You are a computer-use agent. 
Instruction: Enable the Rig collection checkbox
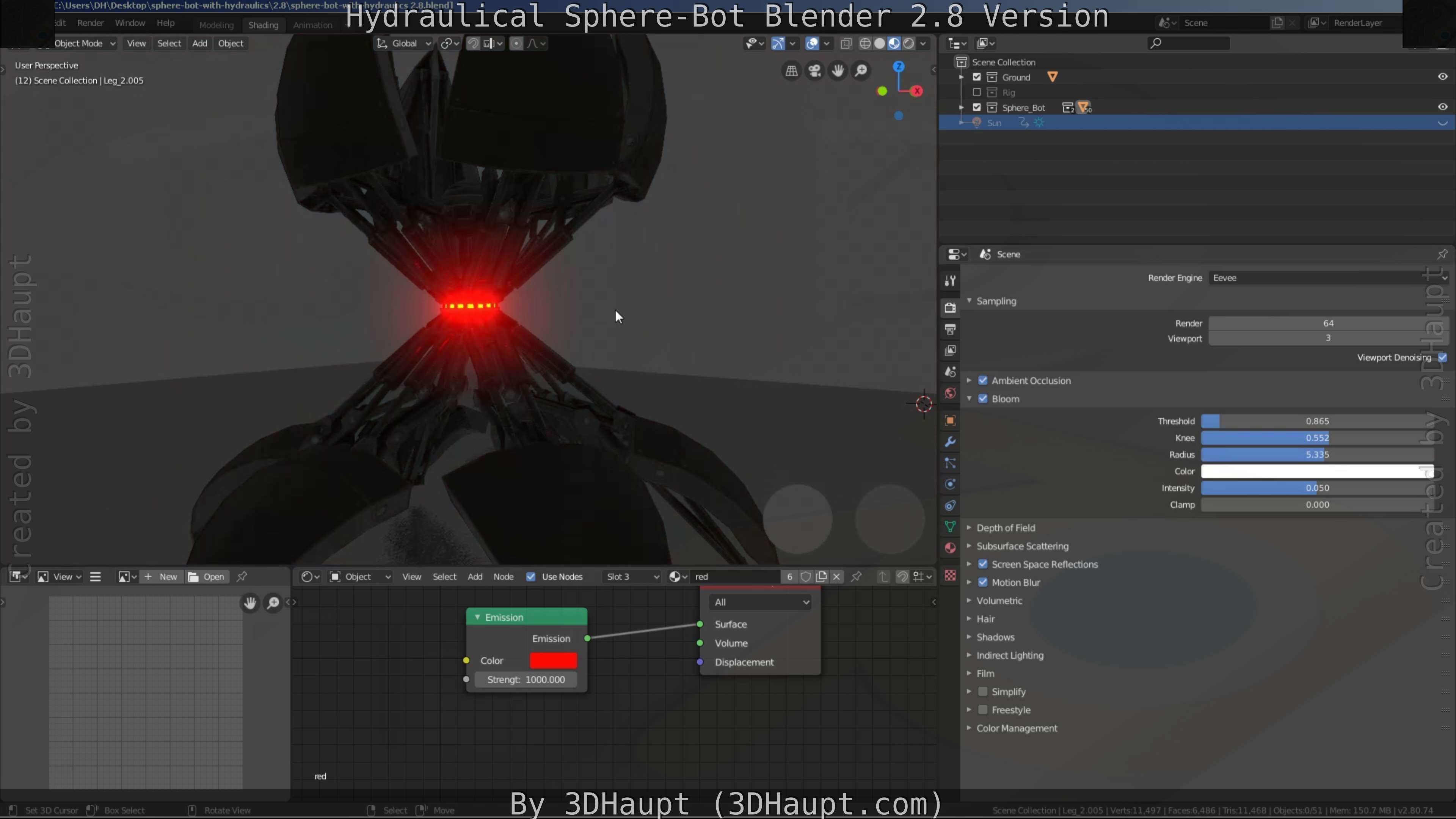click(x=977, y=92)
